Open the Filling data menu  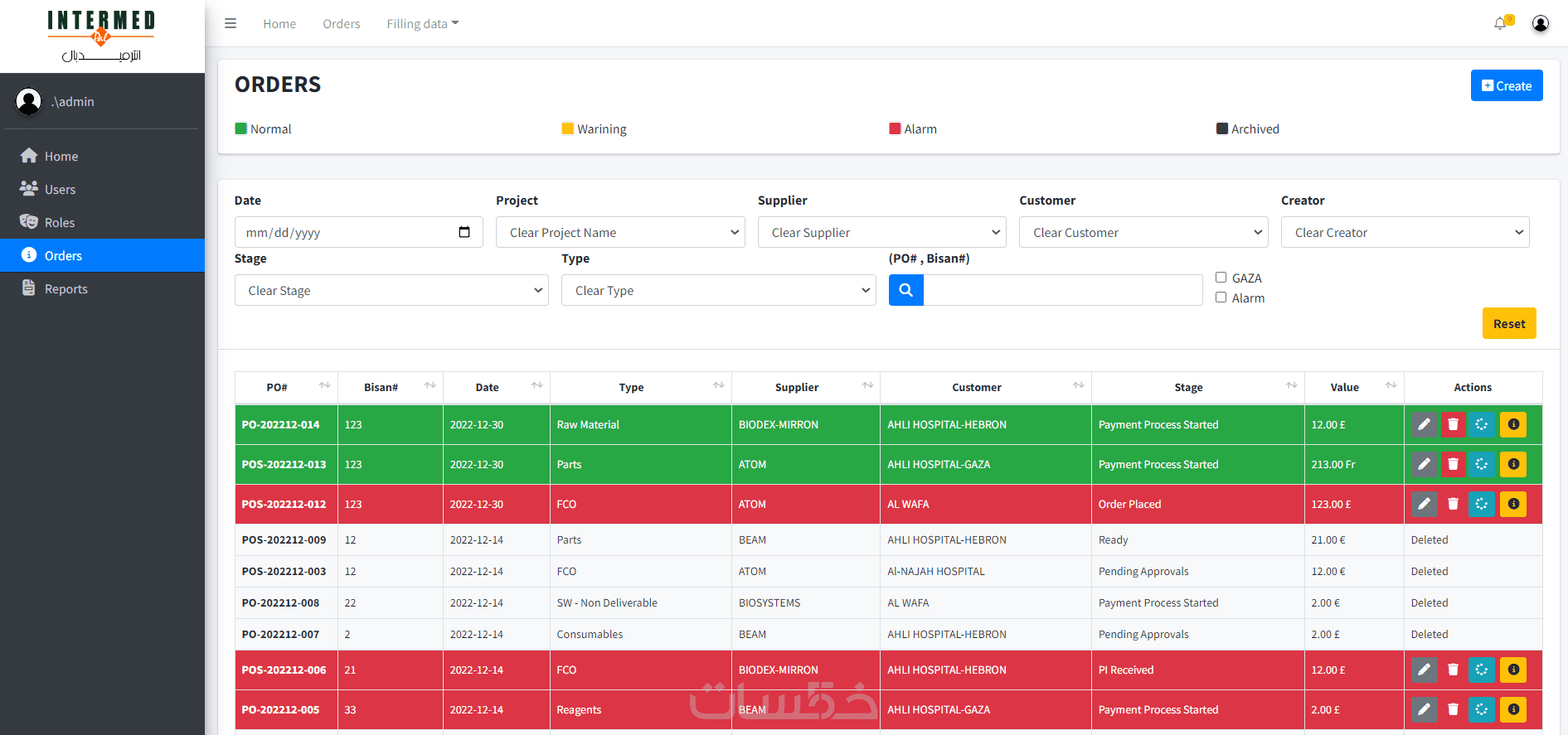coord(422,24)
